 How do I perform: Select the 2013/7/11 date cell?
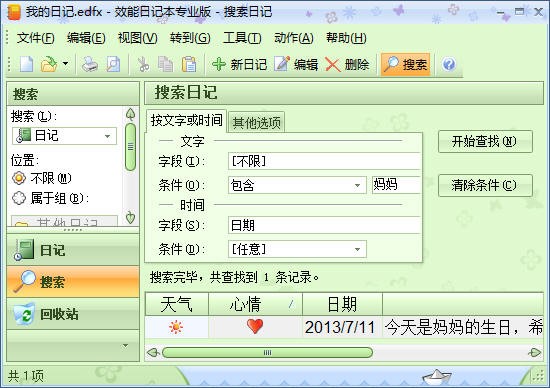(340, 327)
